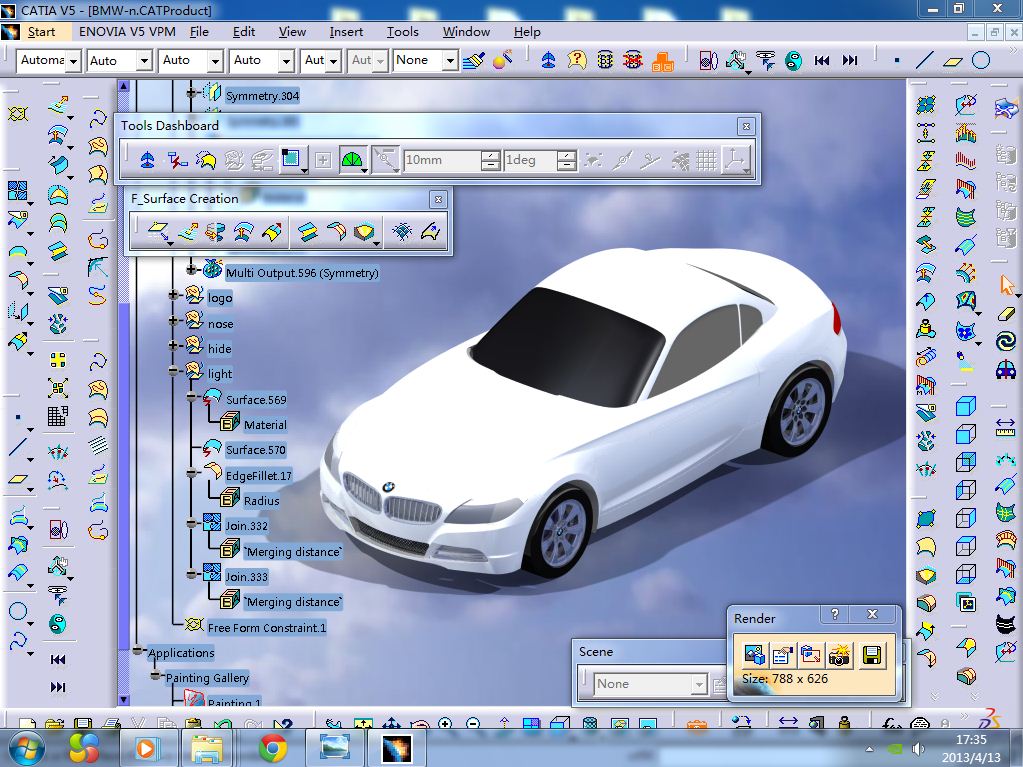Image resolution: width=1023 pixels, height=767 pixels.
Task: Open the ENOVIA V5 VPM menu
Action: pos(127,31)
